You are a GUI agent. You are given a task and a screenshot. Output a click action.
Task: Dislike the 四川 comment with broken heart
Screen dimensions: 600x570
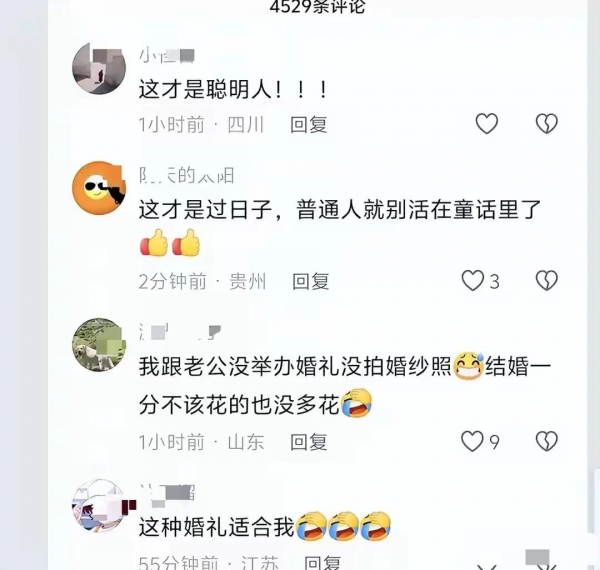pos(547,124)
